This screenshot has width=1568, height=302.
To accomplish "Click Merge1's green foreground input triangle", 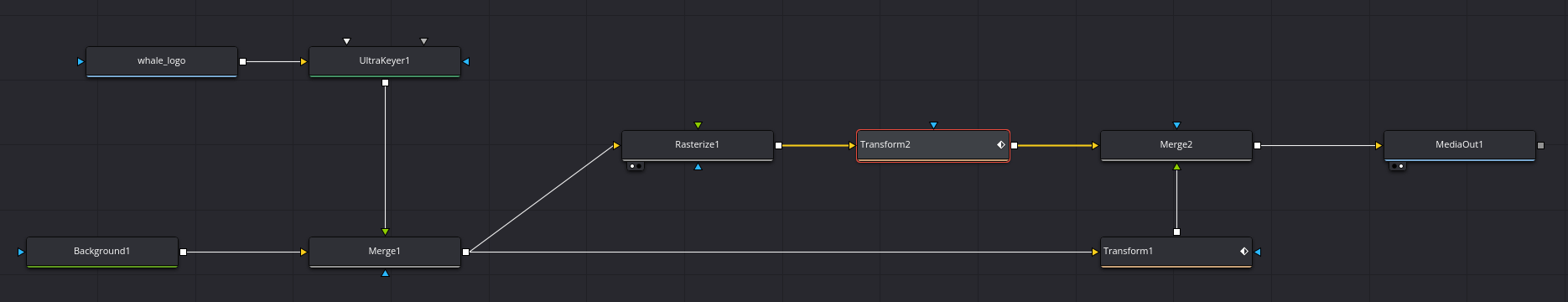I will tap(385, 232).
